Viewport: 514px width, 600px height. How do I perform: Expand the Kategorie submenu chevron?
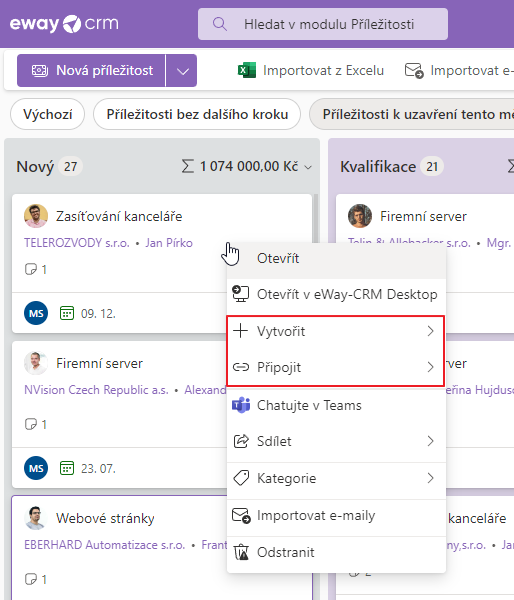pos(431,478)
